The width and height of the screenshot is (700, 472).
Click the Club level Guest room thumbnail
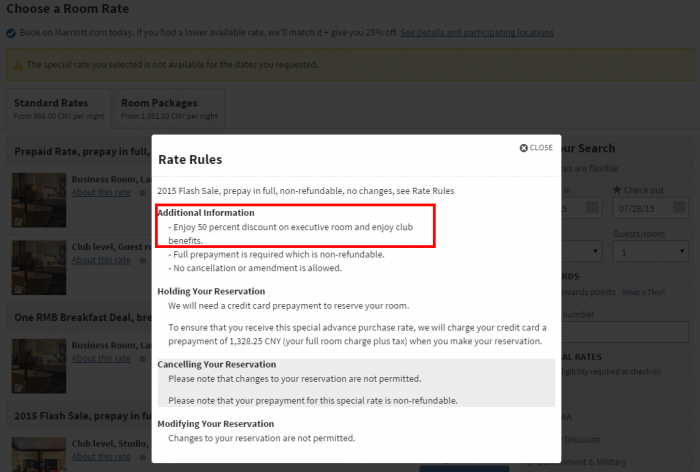click(39, 267)
